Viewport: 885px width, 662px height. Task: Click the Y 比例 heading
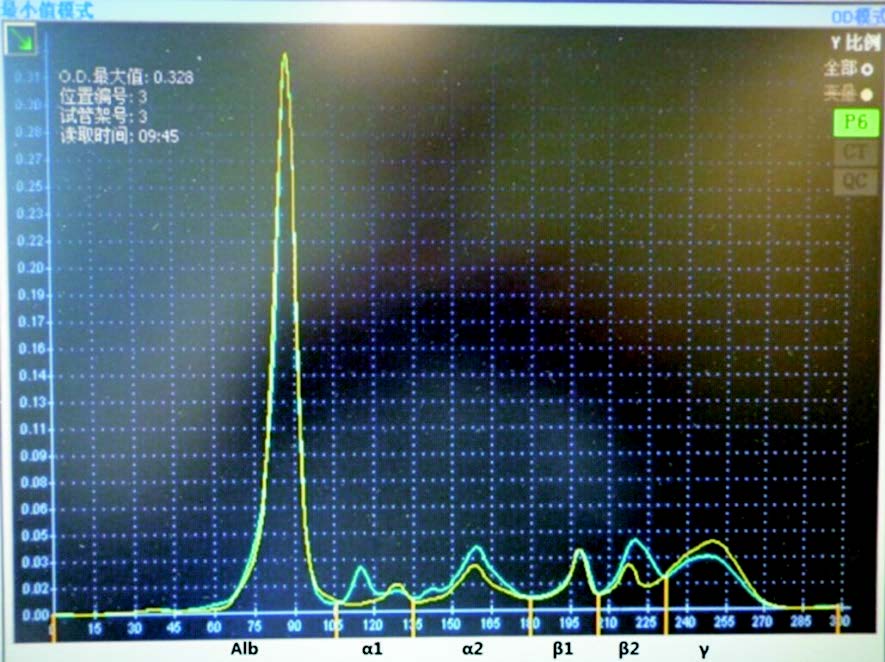[x=855, y=42]
